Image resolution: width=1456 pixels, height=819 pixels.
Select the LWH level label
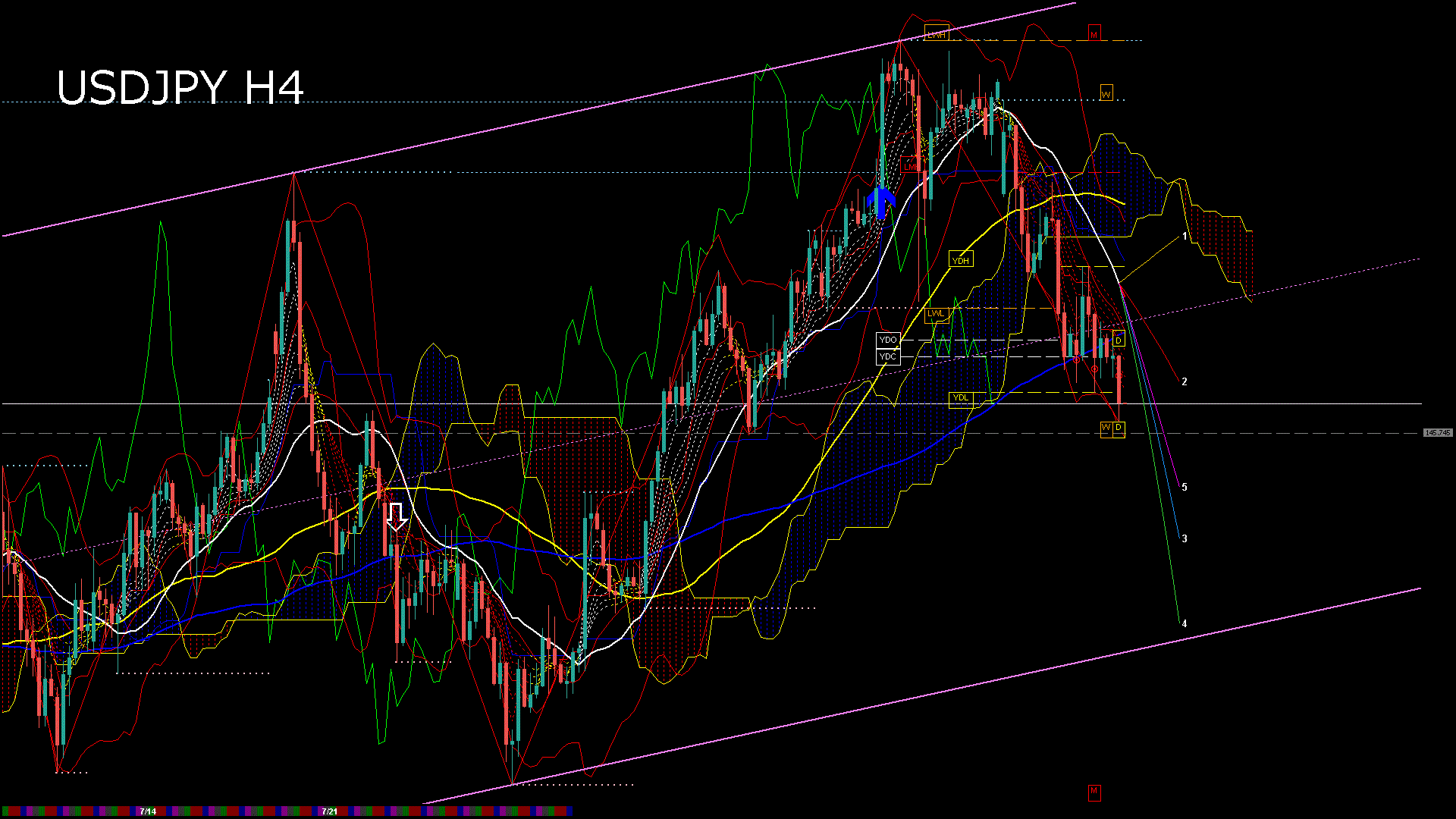pos(937,33)
